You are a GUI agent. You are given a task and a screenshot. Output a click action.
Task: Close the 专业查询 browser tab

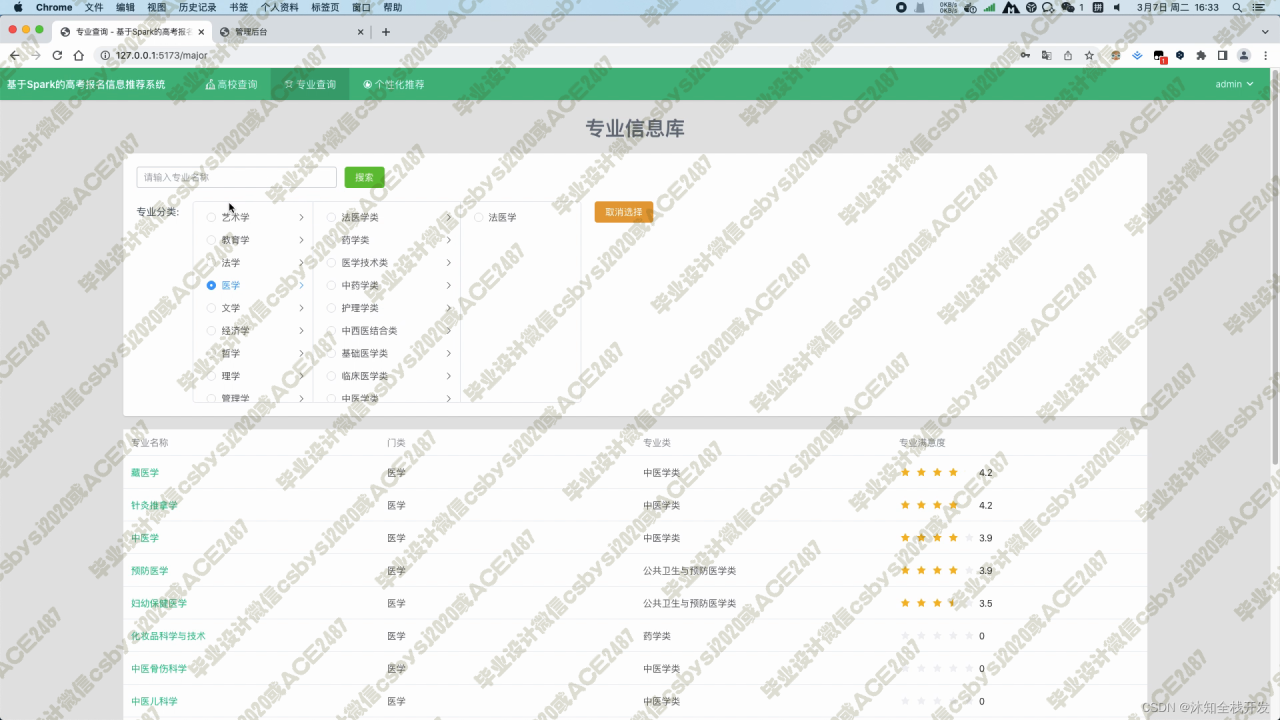(201, 32)
